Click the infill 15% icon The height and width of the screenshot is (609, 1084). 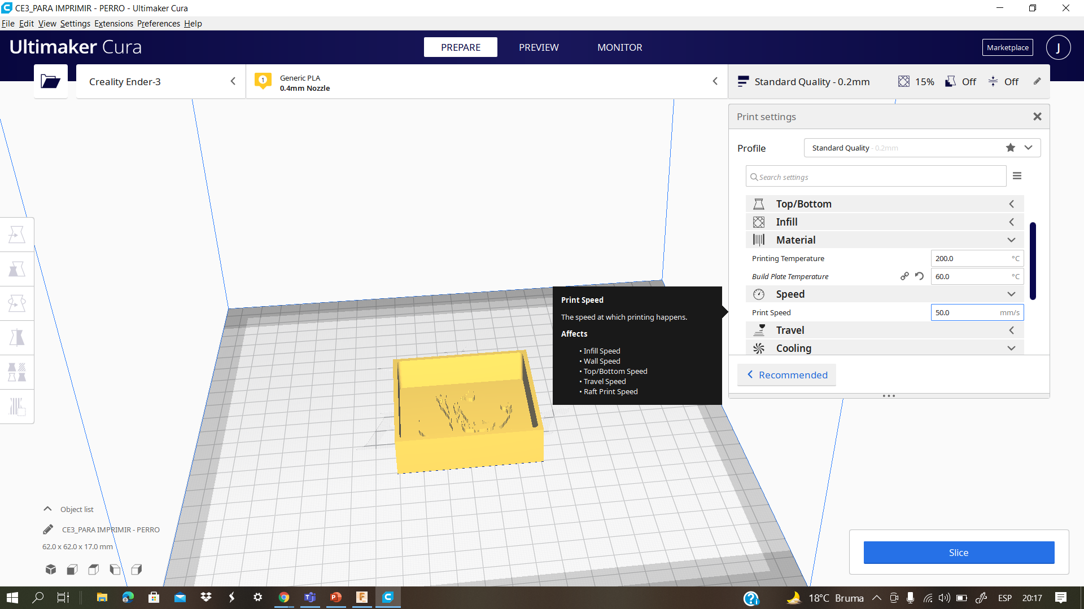[904, 82]
